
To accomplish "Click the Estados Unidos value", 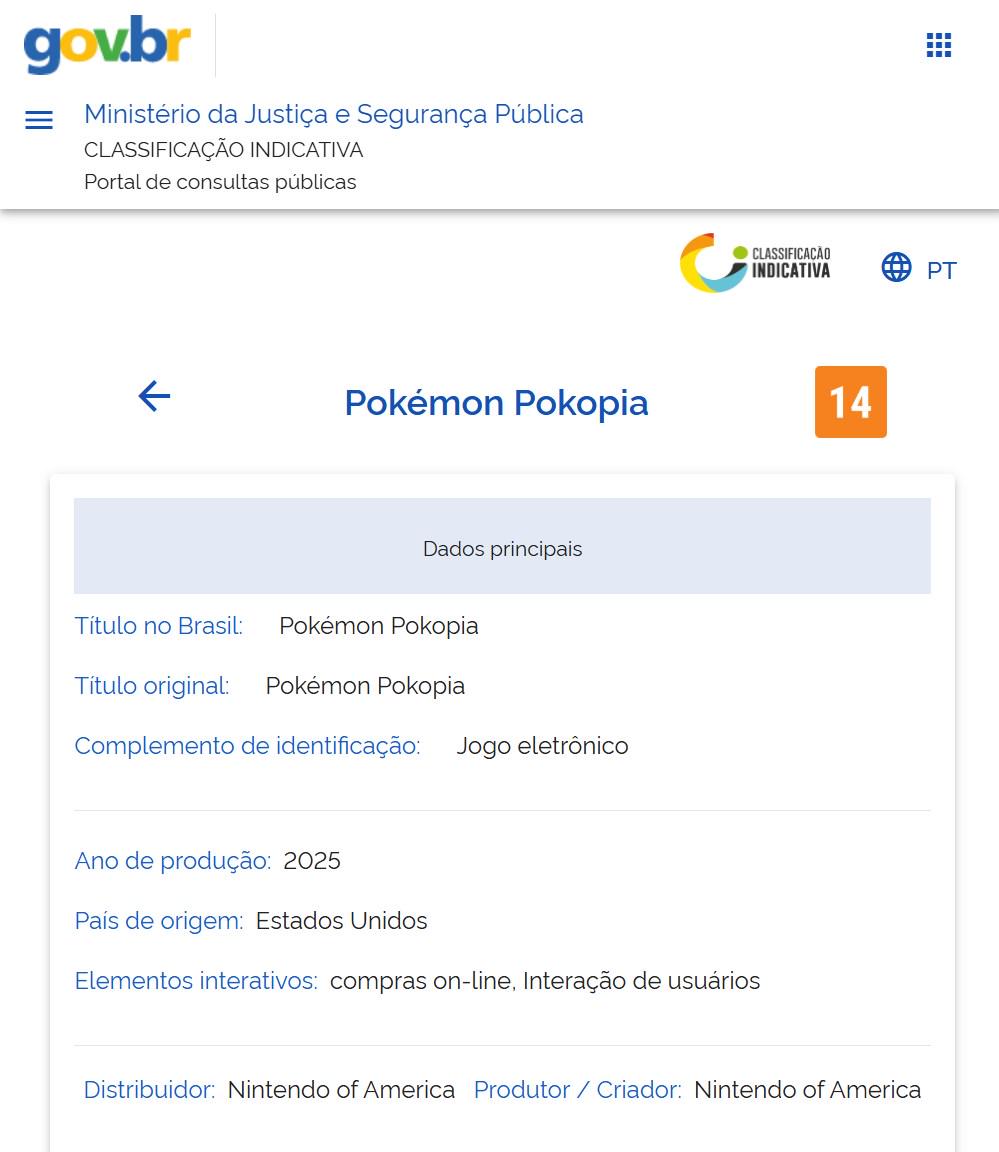I will [342, 921].
